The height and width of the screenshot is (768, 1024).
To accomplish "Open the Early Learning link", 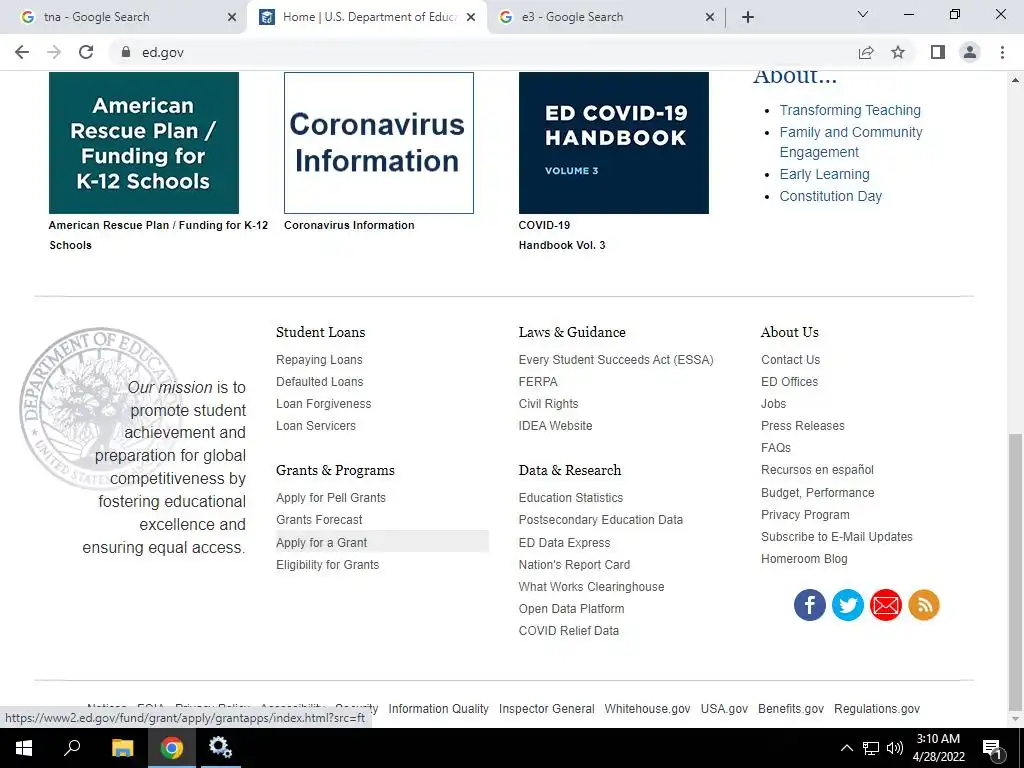I will coord(824,174).
